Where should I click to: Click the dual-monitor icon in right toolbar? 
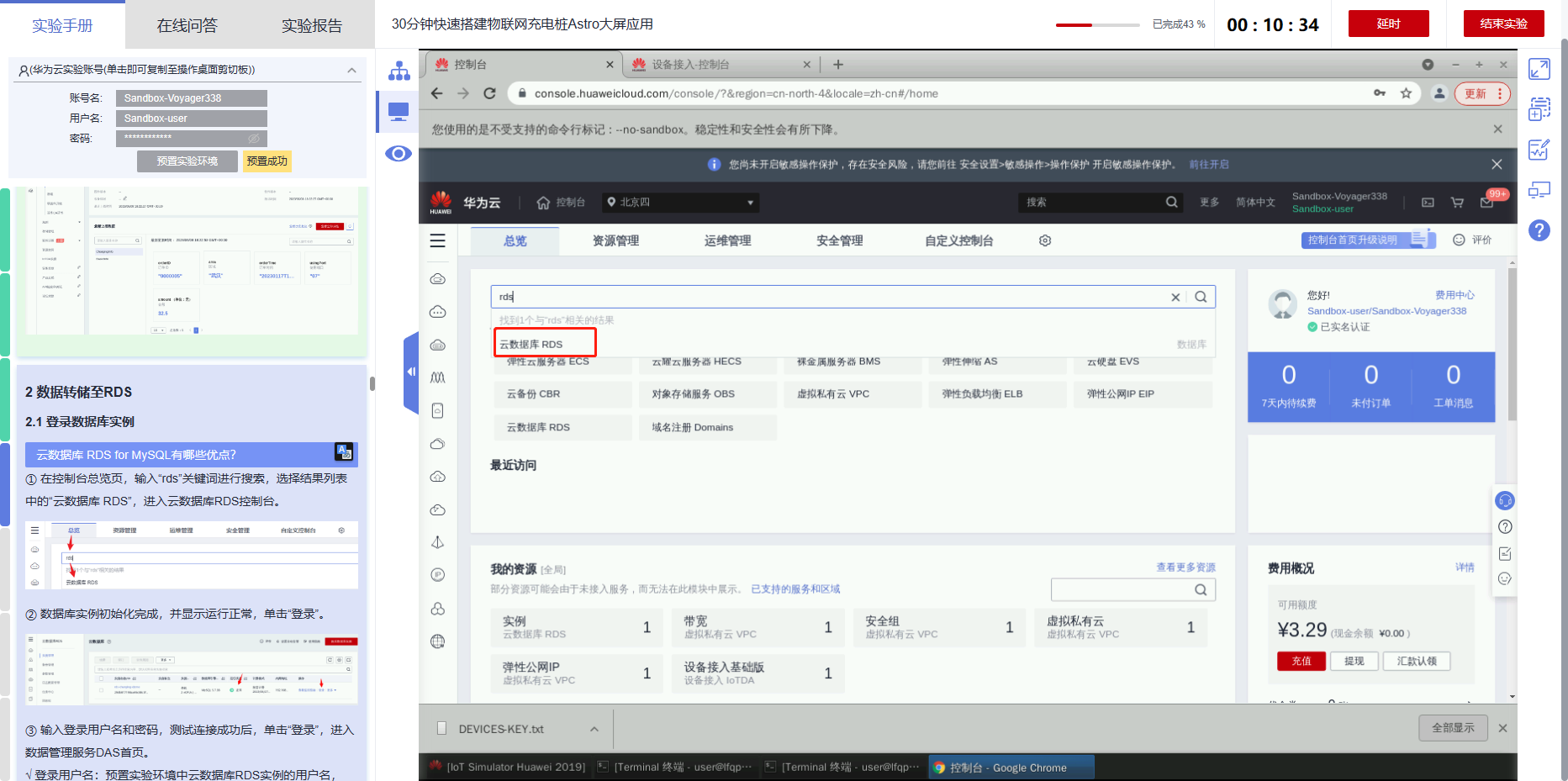[x=1539, y=190]
